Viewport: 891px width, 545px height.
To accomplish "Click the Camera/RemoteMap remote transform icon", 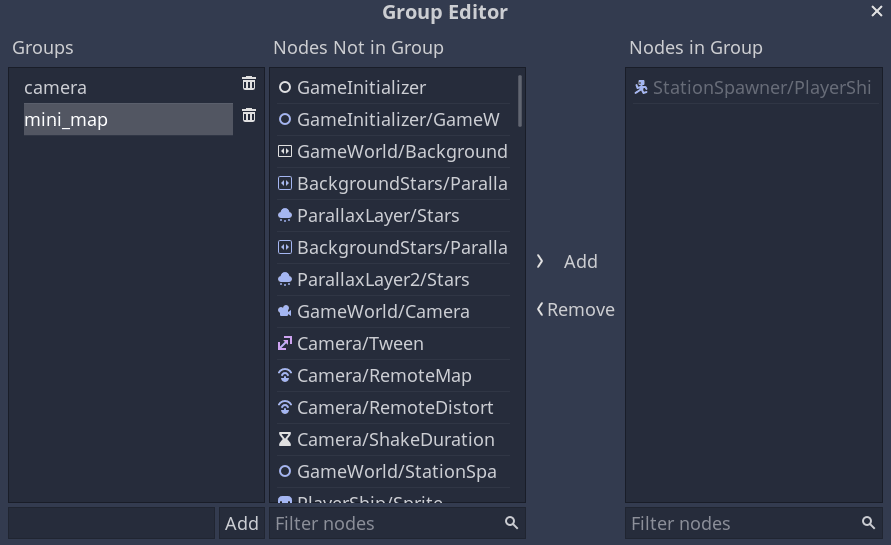I will click(285, 376).
